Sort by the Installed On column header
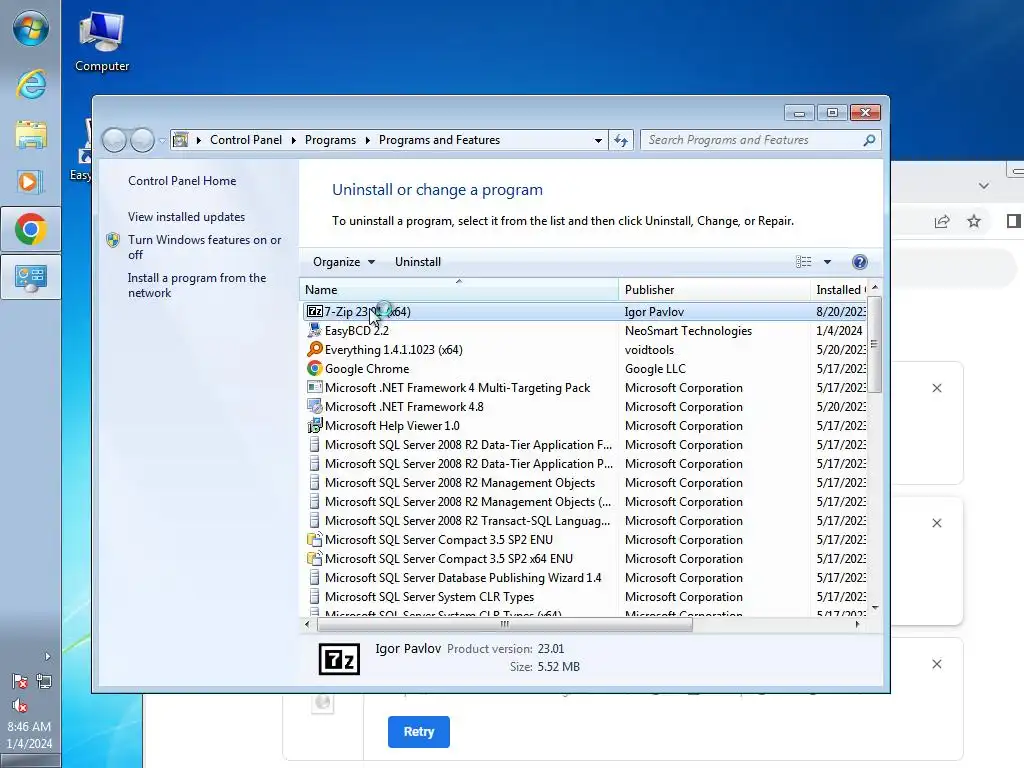 839,289
